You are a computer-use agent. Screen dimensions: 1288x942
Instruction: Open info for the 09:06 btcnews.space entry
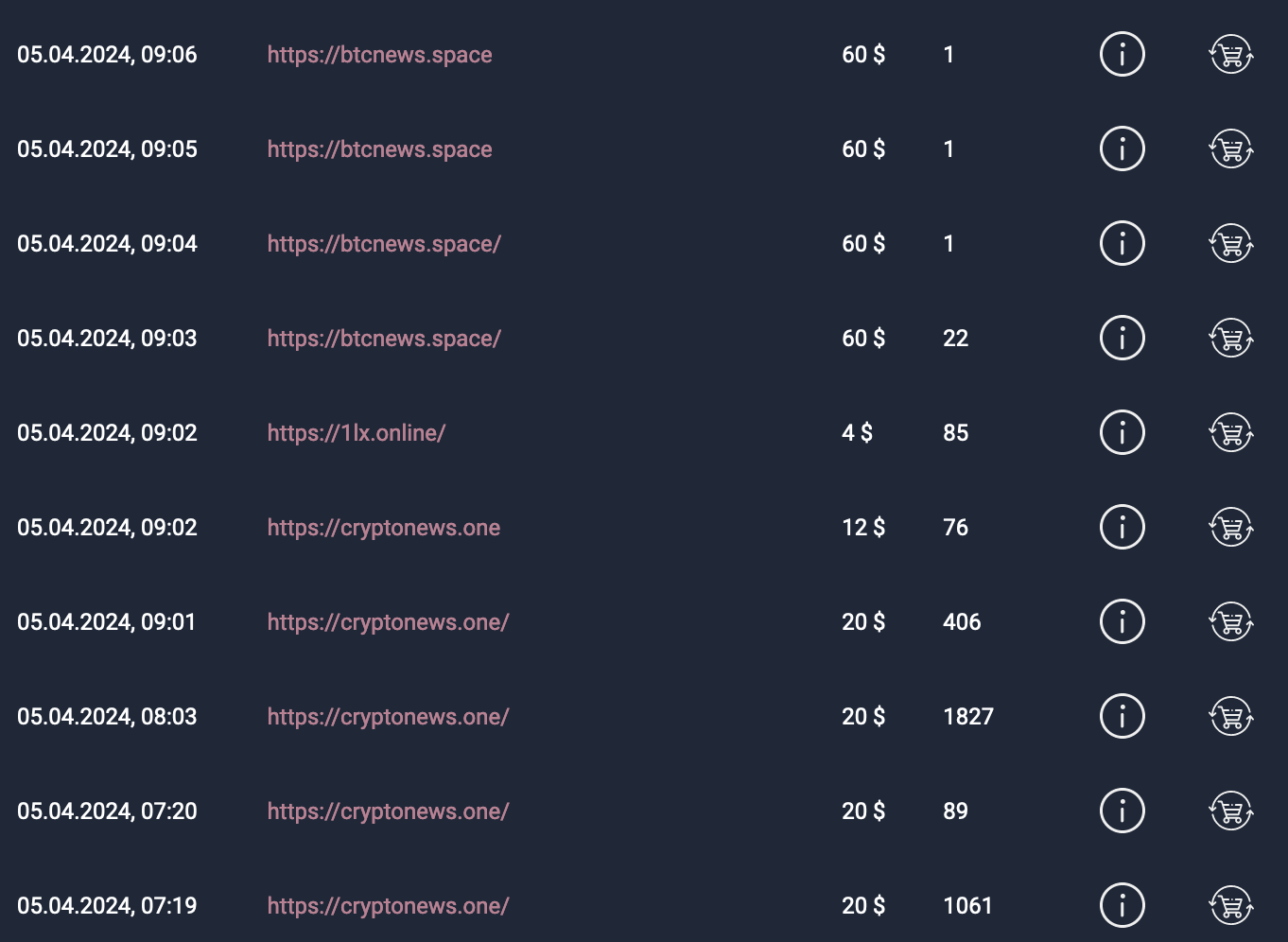click(x=1123, y=54)
